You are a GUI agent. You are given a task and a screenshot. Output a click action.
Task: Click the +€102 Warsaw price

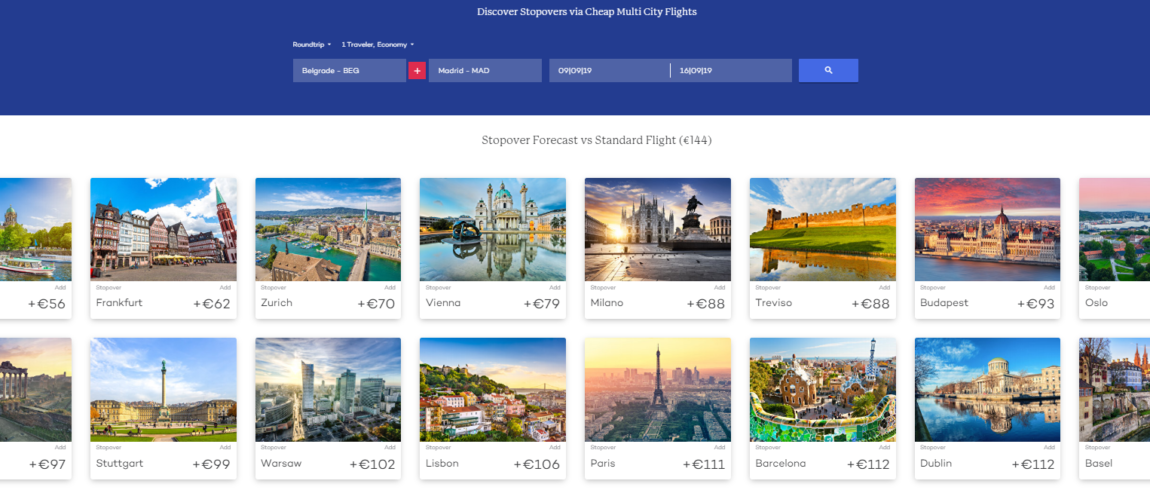(x=373, y=464)
